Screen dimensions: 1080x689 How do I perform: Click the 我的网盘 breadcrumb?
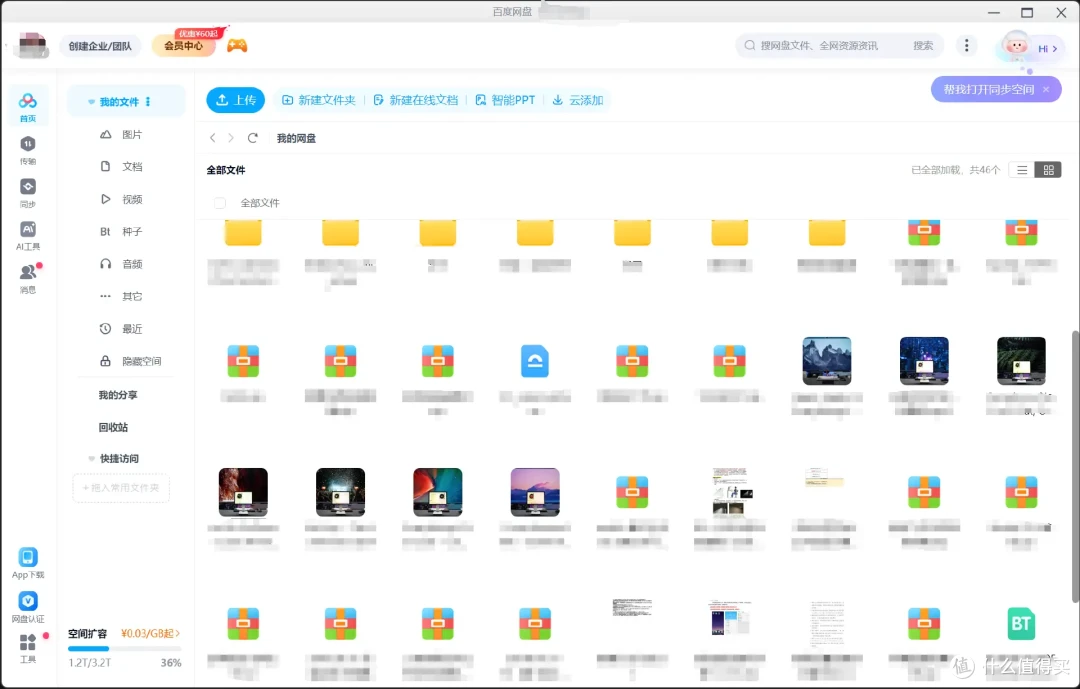click(x=296, y=138)
